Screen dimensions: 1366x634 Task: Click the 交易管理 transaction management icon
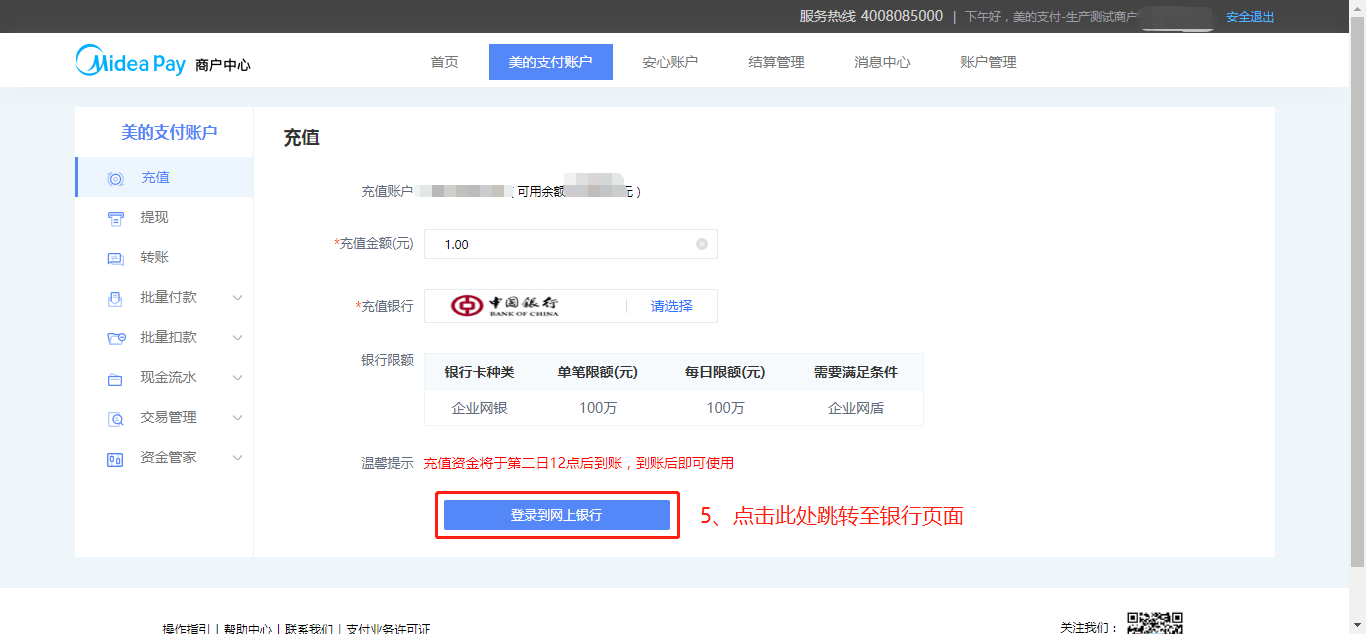point(116,419)
